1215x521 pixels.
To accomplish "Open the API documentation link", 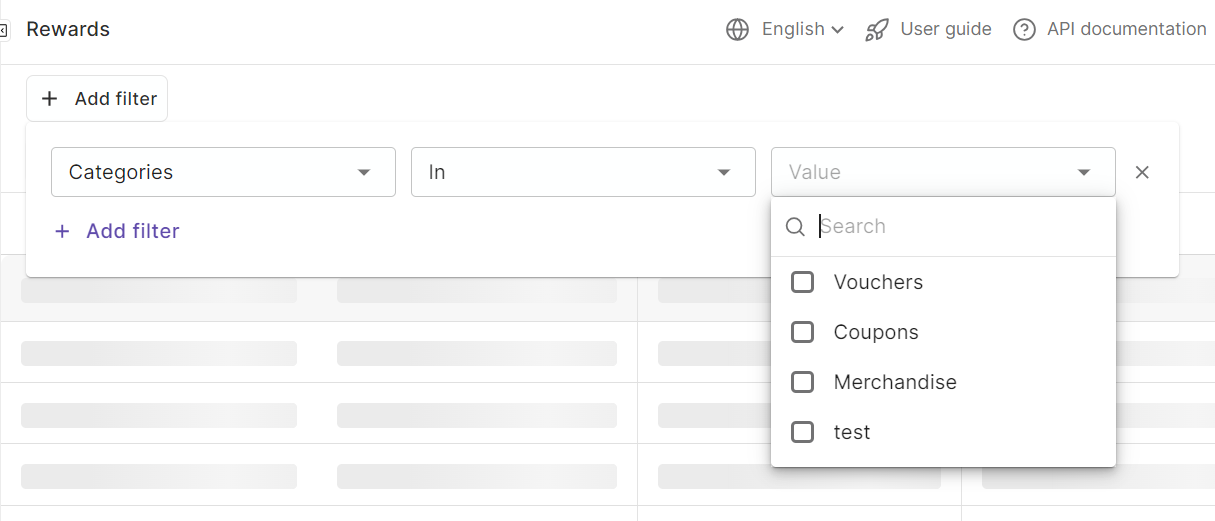I will (x=1126, y=30).
